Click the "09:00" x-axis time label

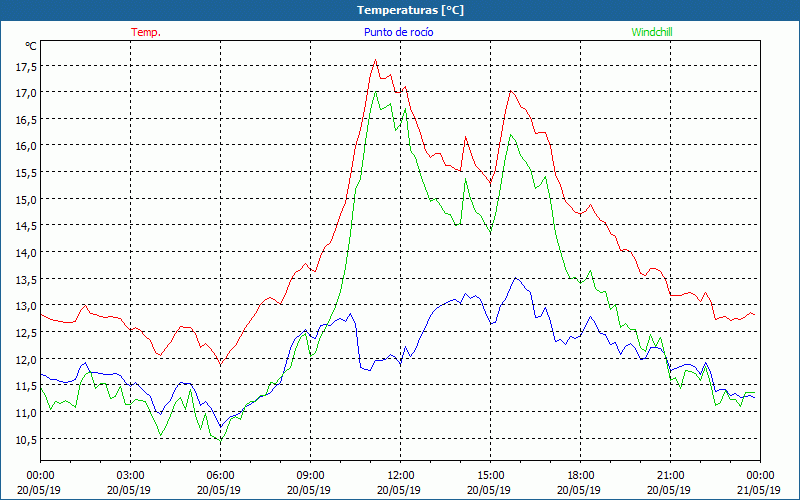click(x=310, y=476)
